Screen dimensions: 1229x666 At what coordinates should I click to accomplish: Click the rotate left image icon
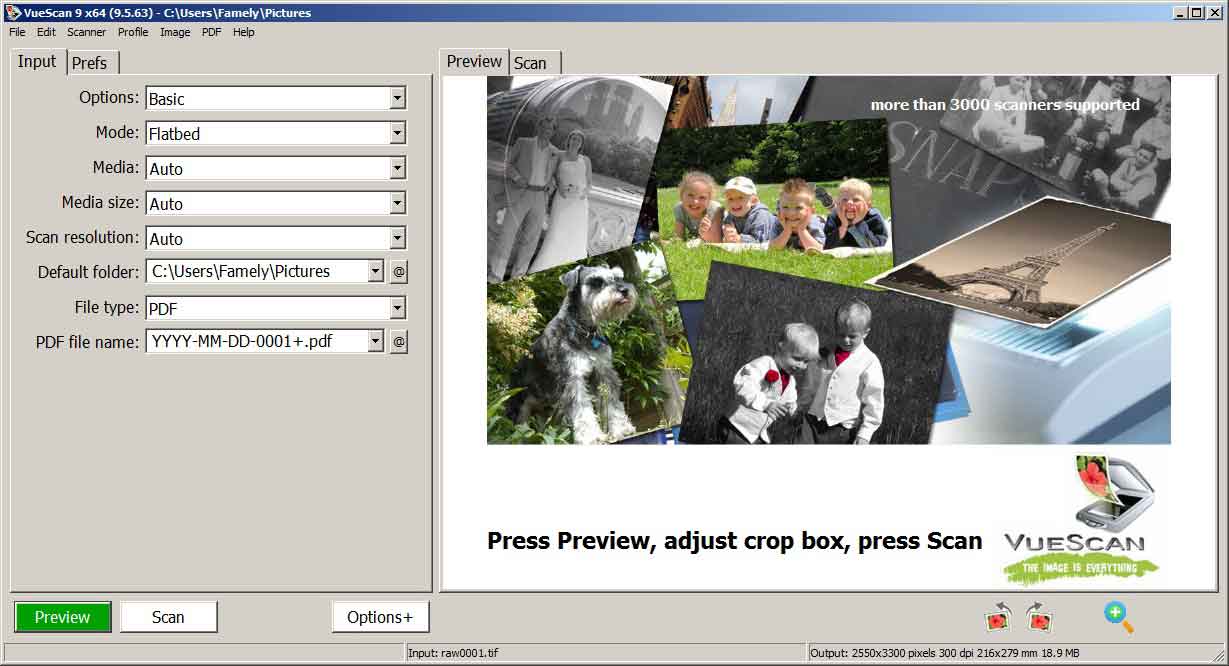click(x=998, y=617)
